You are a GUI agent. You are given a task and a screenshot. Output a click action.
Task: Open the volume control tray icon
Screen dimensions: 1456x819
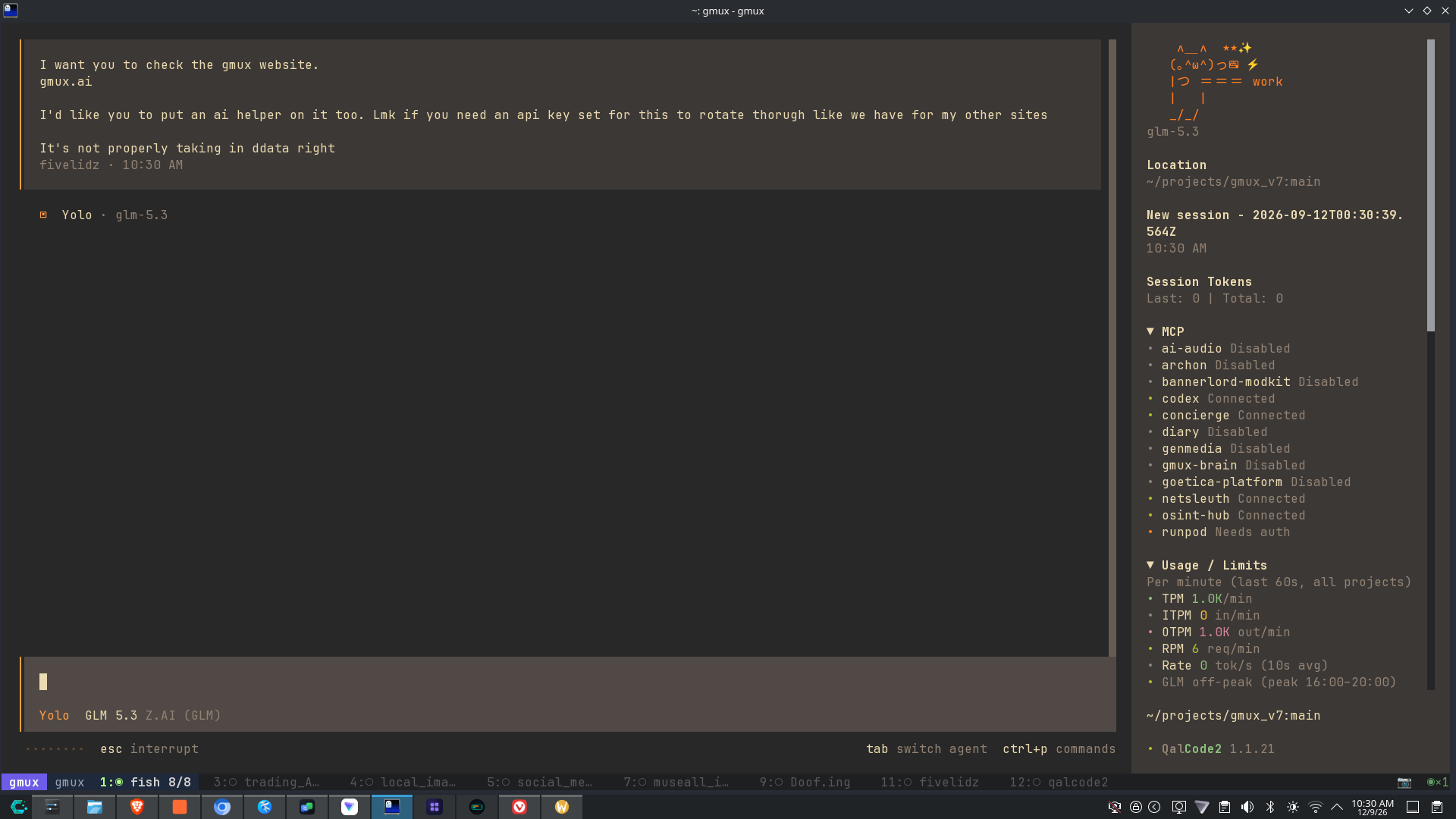pos(1247,807)
